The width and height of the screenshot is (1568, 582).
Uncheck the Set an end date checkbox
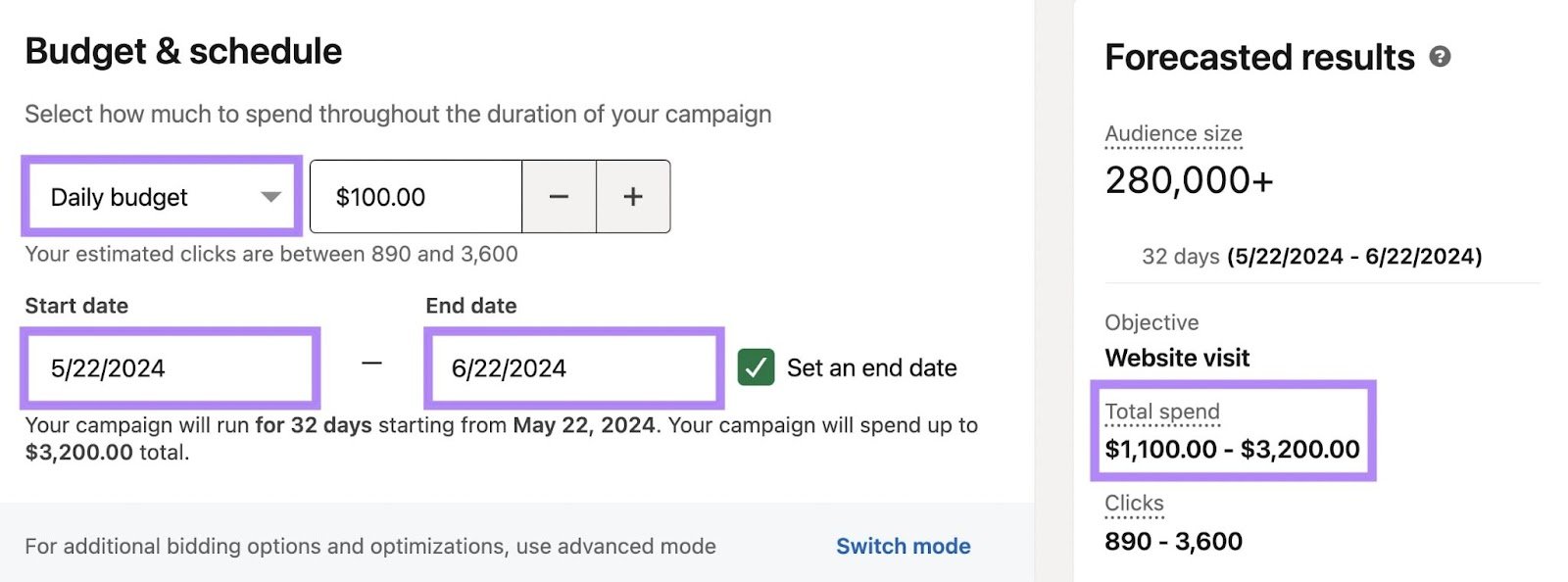point(755,367)
